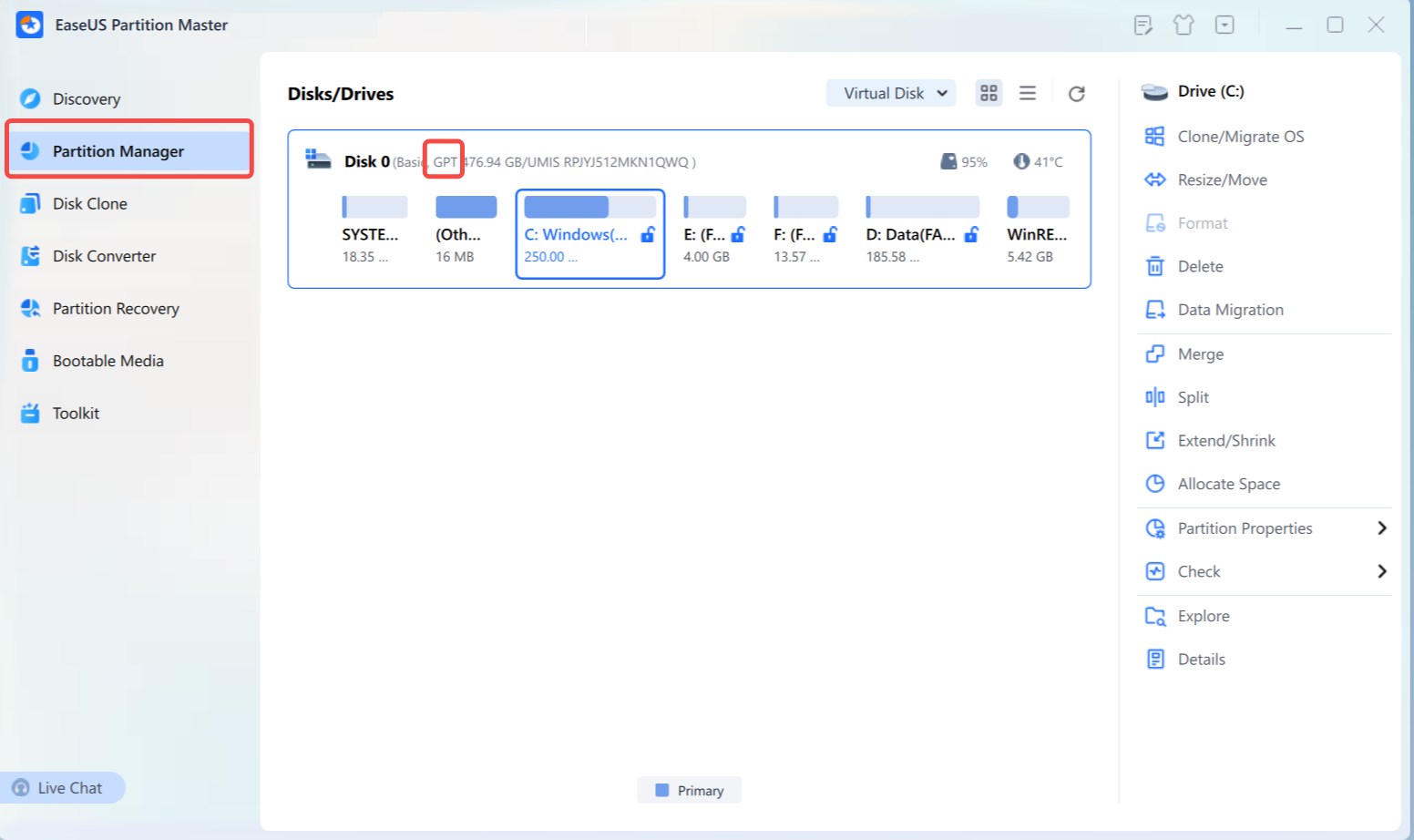The height and width of the screenshot is (840, 1414).
Task: Click the Partition Recovery icon
Action: [x=30, y=308]
